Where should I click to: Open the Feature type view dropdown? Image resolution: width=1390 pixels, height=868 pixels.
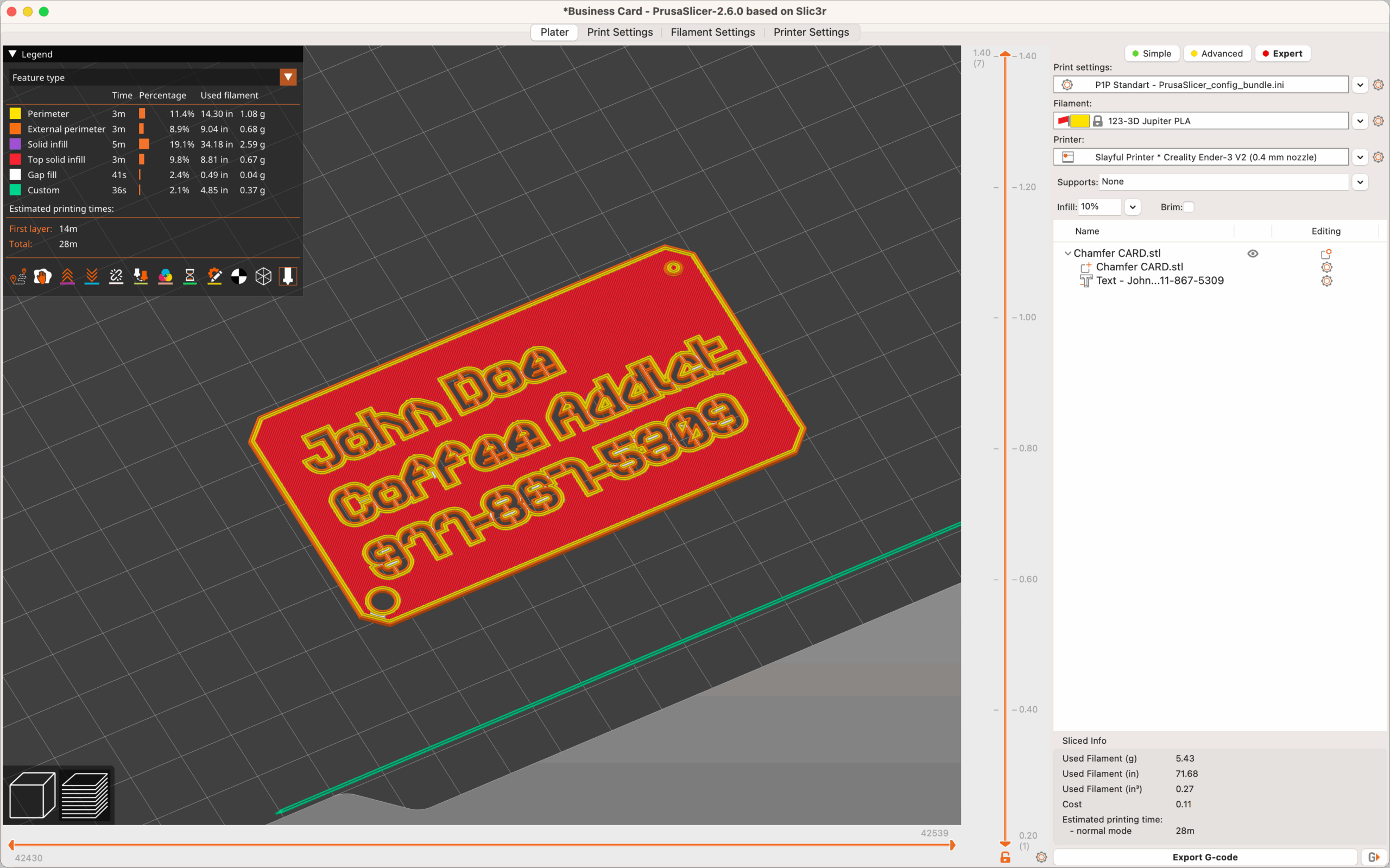(x=288, y=78)
